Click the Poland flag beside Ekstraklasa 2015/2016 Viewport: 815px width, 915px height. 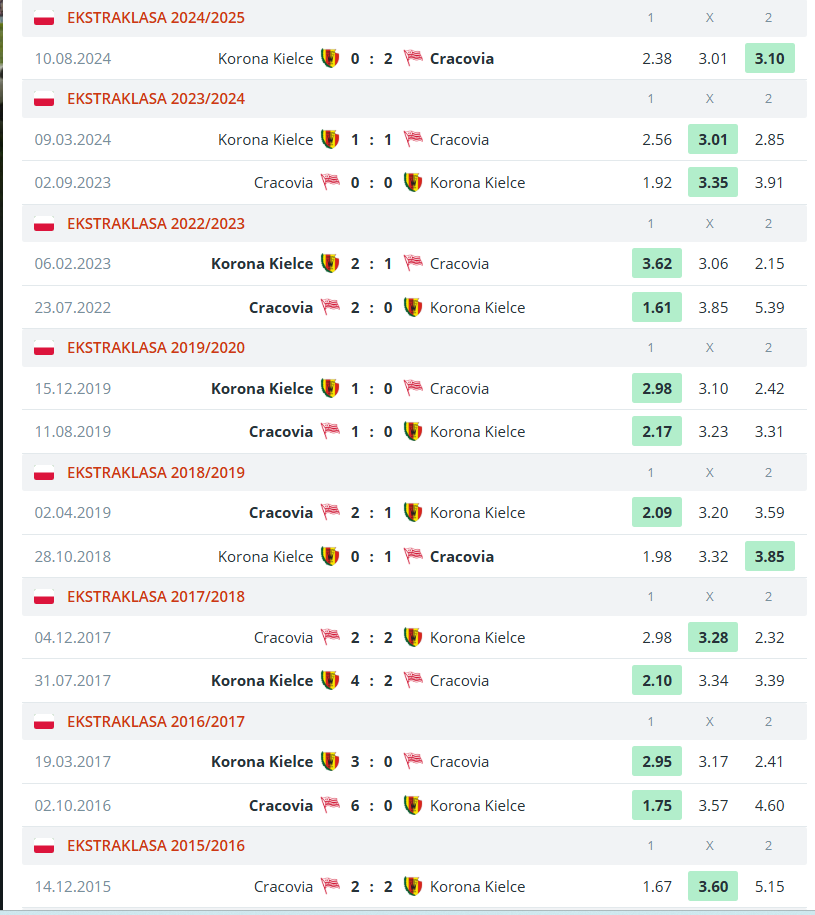[x=44, y=846]
